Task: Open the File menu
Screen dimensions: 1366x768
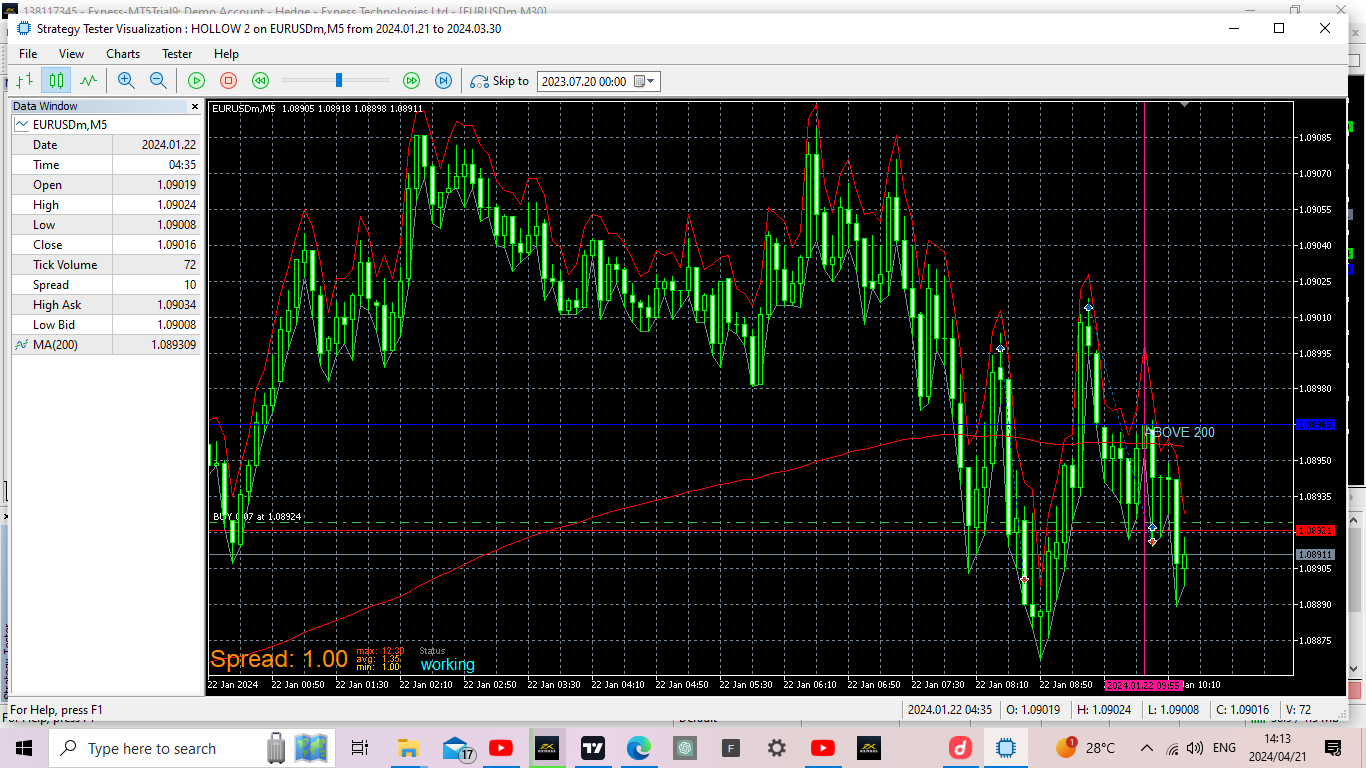Action: pos(28,54)
